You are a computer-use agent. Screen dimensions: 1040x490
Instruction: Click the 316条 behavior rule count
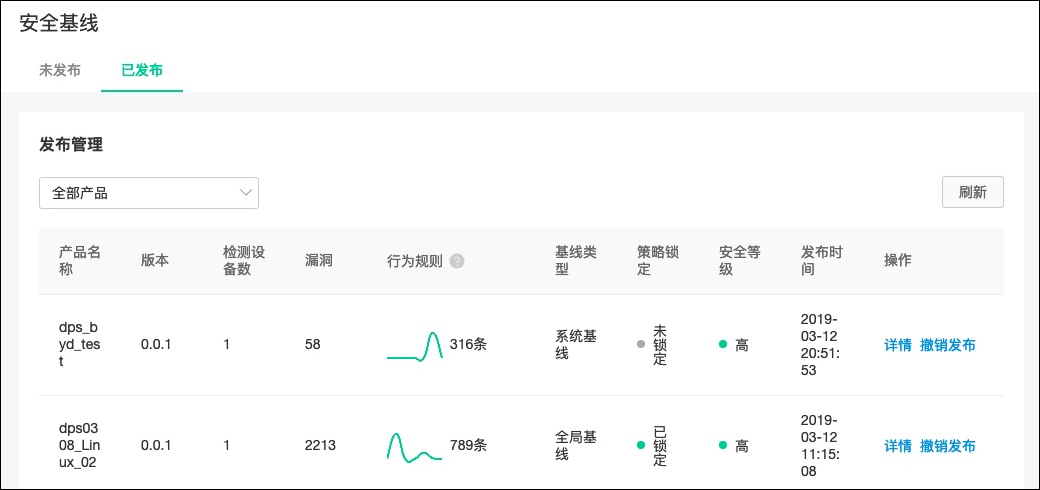click(468, 345)
